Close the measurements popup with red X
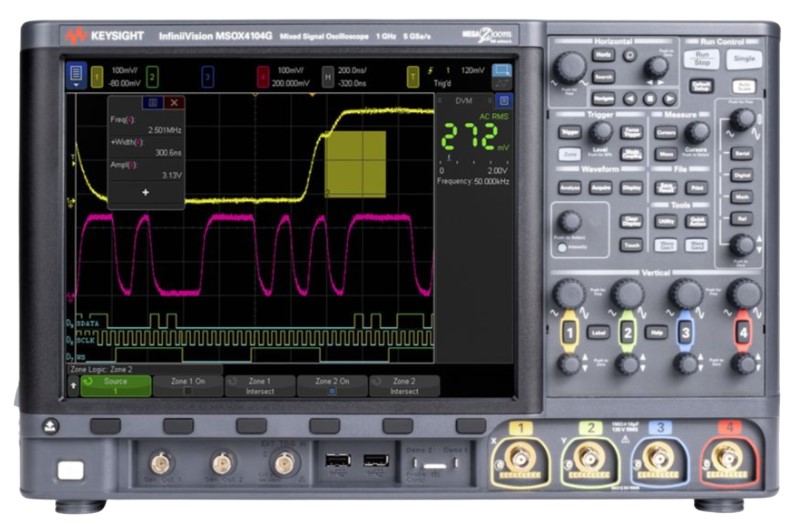 175,102
